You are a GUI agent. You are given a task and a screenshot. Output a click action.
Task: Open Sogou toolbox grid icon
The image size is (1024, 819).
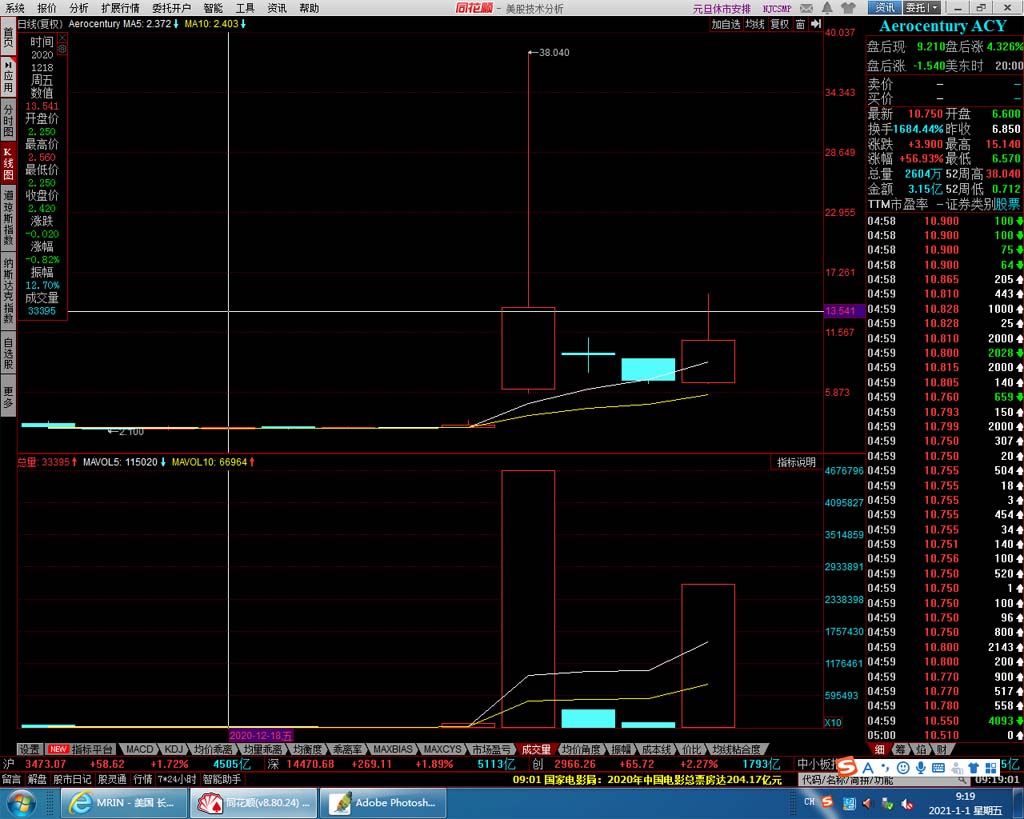coord(991,768)
